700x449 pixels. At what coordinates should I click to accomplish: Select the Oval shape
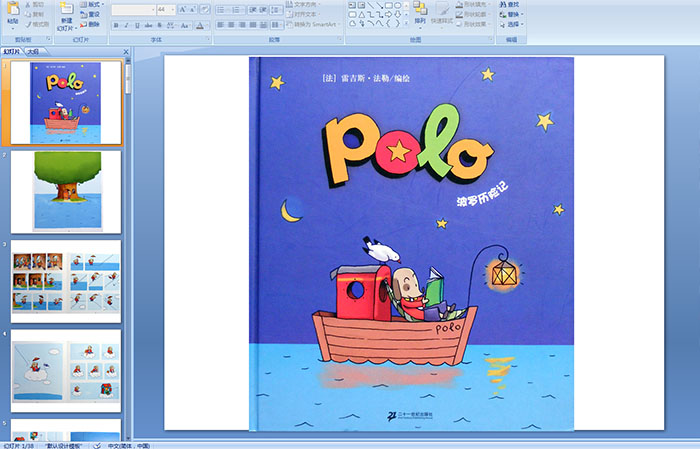tap(397, 5)
